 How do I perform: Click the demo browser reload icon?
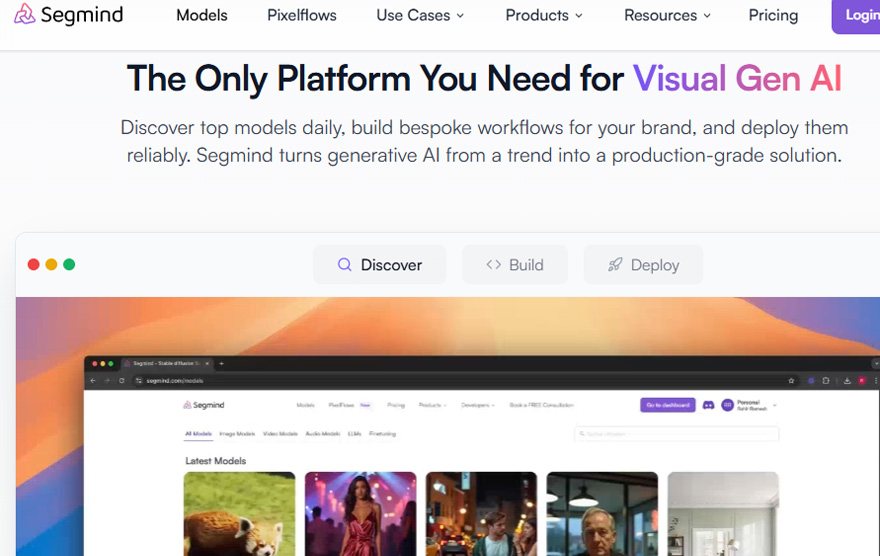(x=121, y=380)
